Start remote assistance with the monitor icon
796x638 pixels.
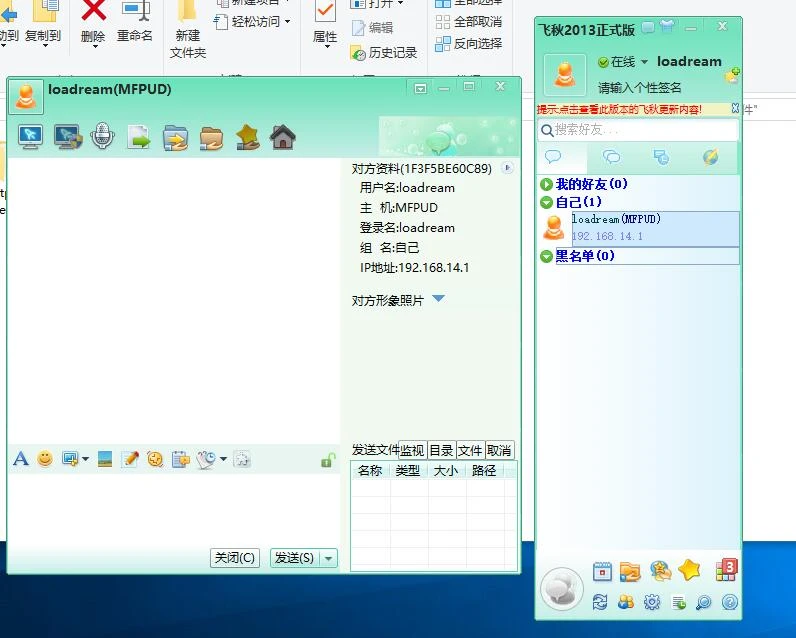click(30, 137)
